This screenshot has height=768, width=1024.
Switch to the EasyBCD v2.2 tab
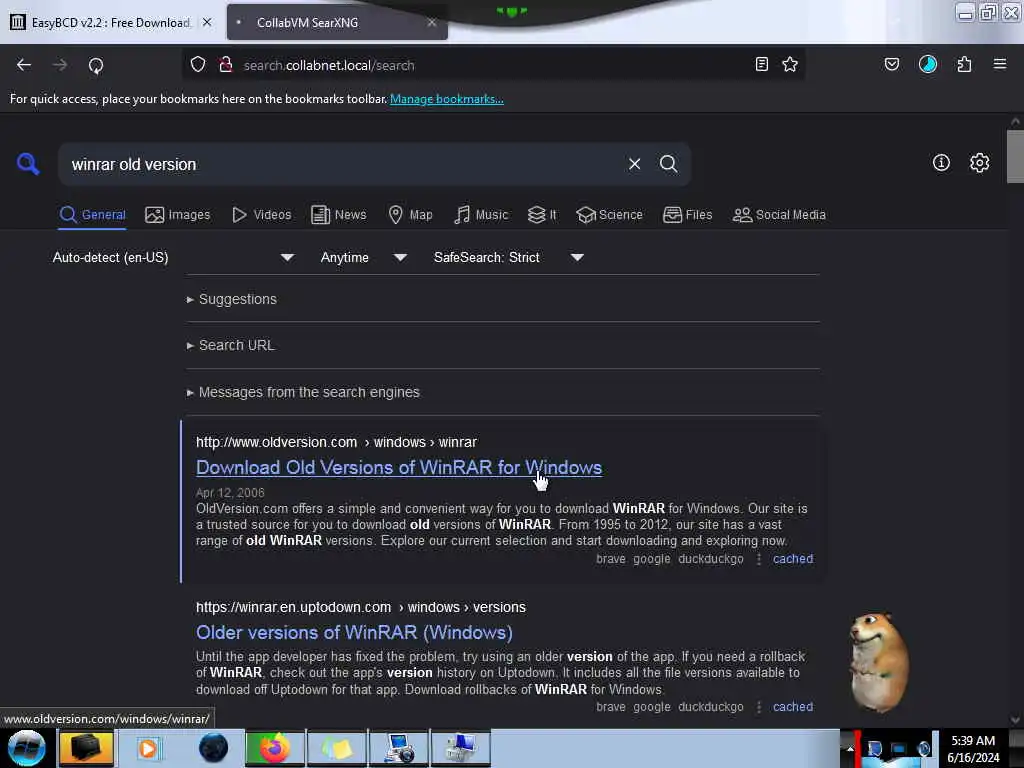coord(111,23)
